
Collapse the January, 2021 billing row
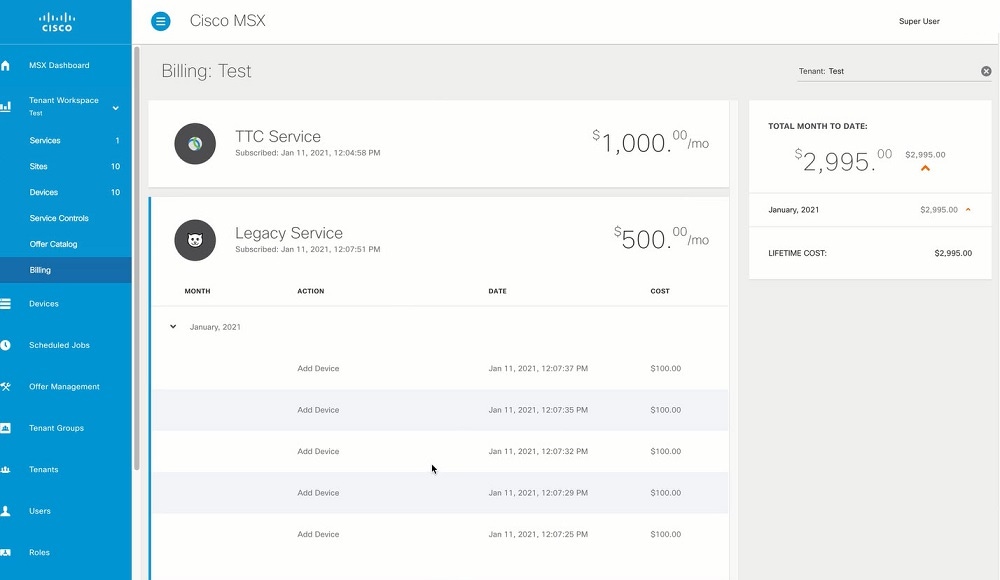point(173,327)
